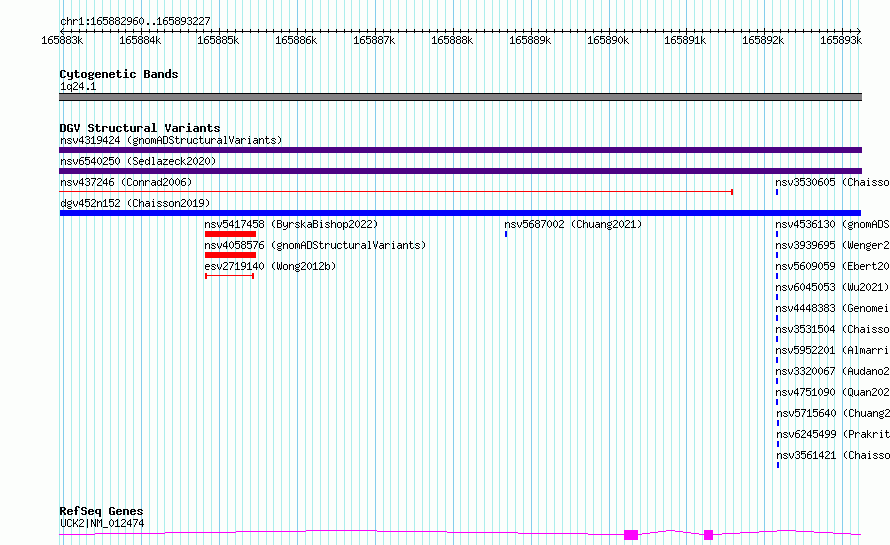
Task: Open nsv5417458 ByrskaBishop2022 variant label
Action: pyautogui.click(x=291, y=224)
